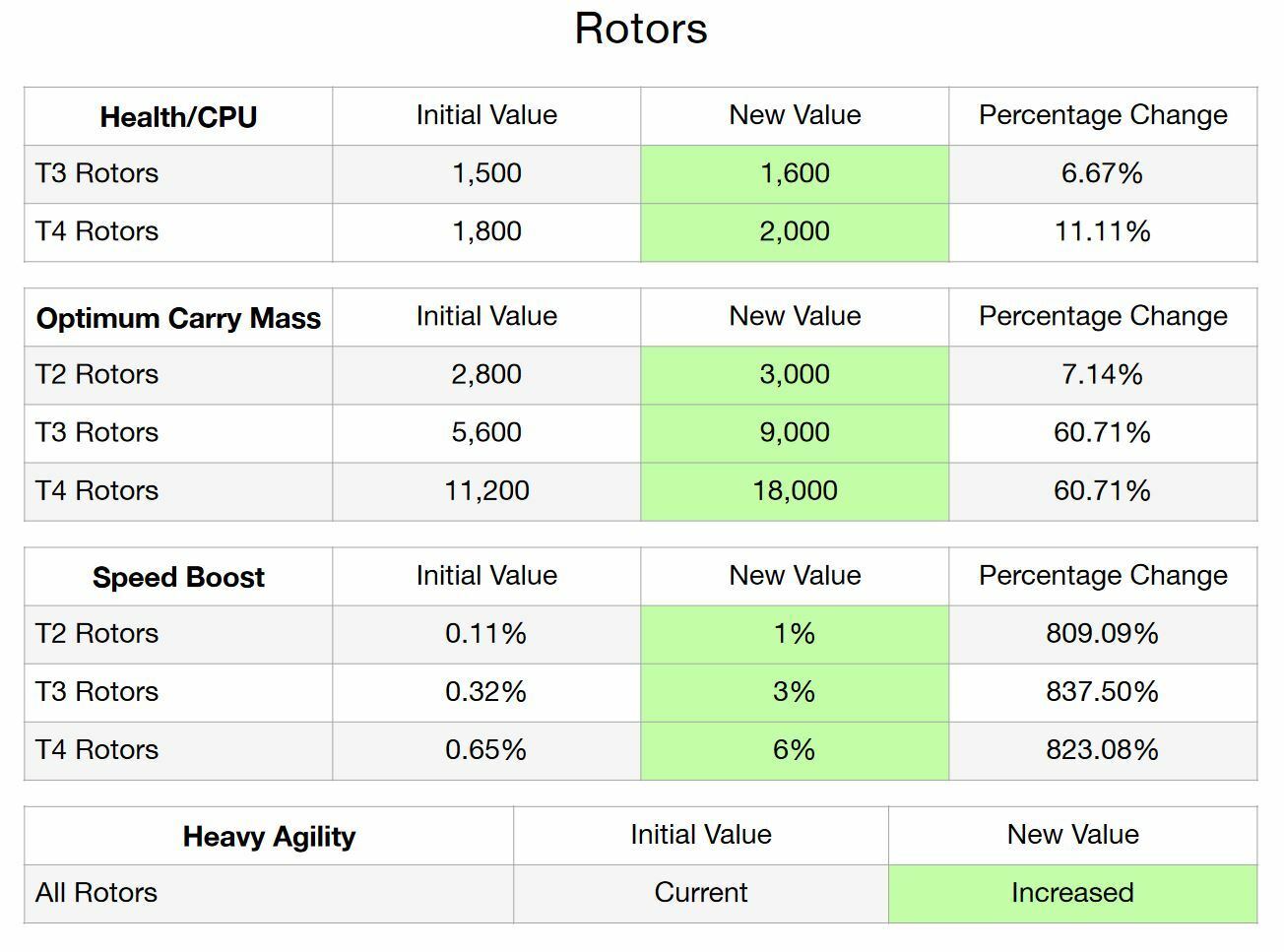Select the 11.11% percentage change cell
The height and width of the screenshot is (952, 1284).
pyautogui.click(x=1102, y=232)
